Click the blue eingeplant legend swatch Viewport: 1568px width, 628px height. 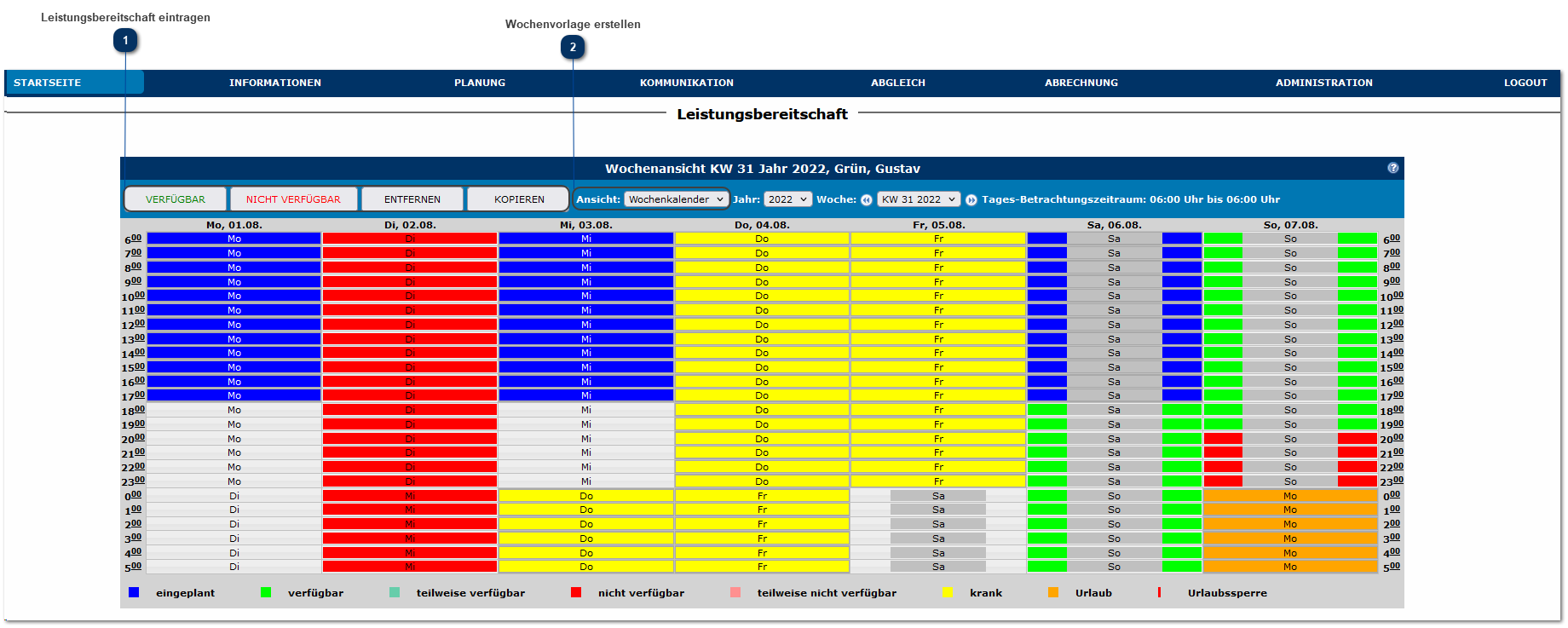click(x=134, y=592)
